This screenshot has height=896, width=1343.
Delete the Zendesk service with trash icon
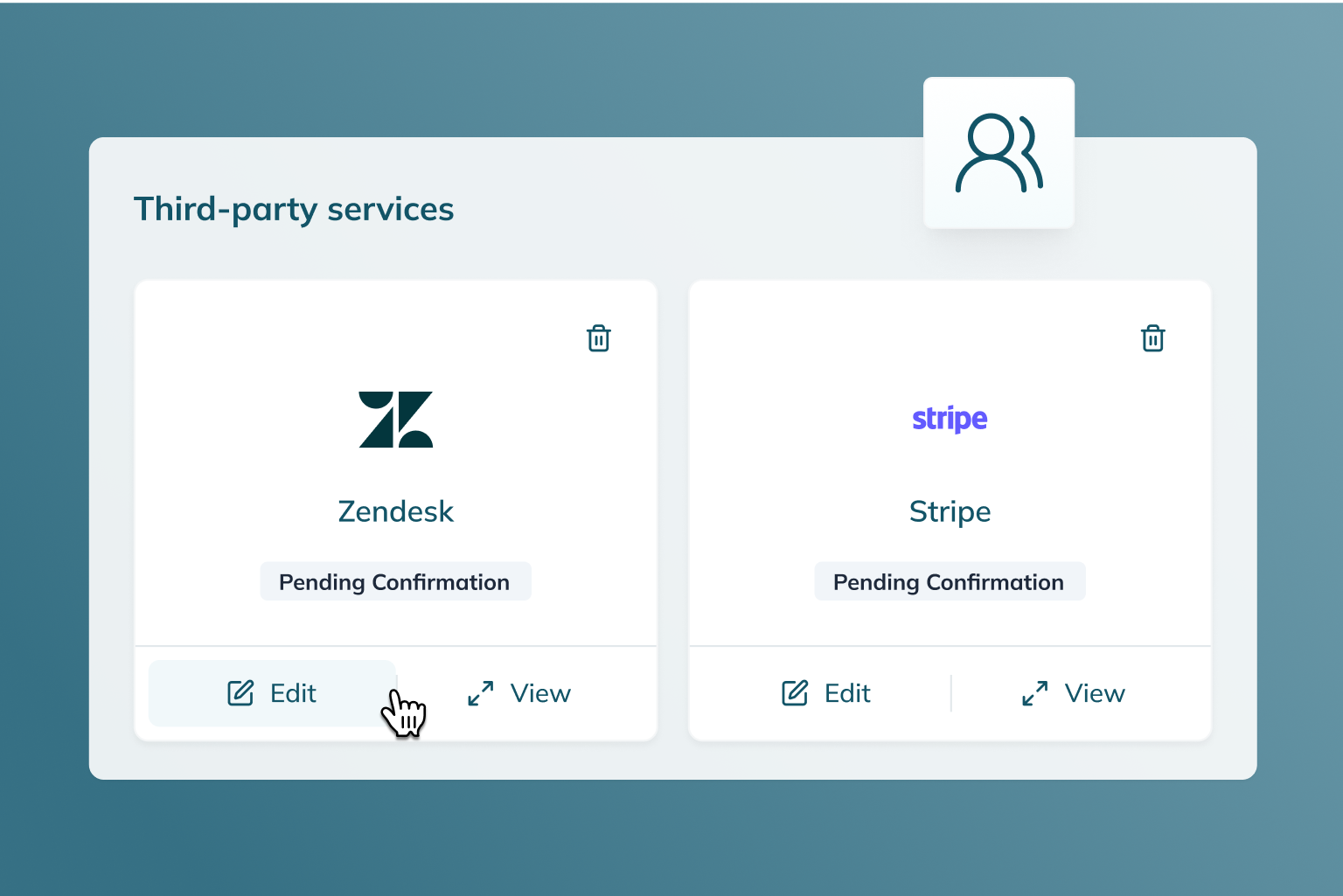pyautogui.click(x=599, y=338)
